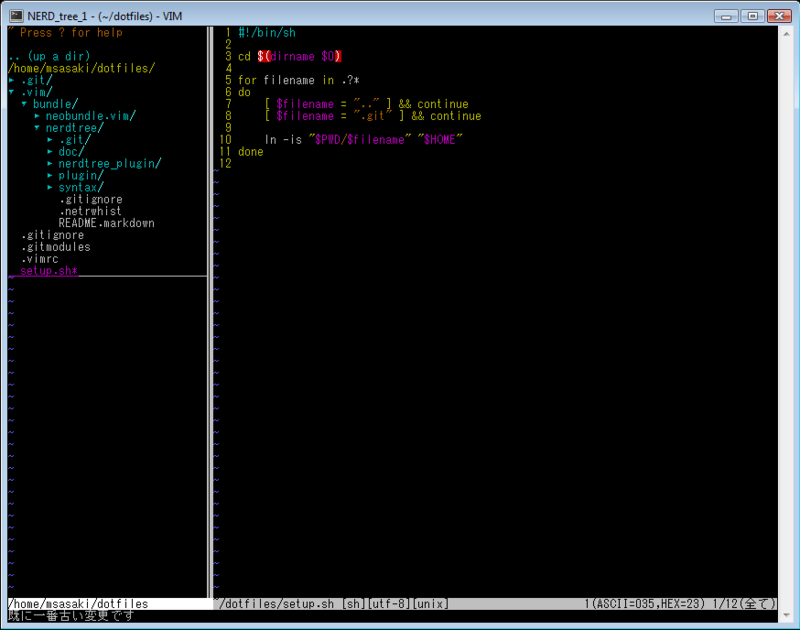Select the .gitmodules file
Image resolution: width=800 pixels, height=630 pixels.
pos(56,247)
